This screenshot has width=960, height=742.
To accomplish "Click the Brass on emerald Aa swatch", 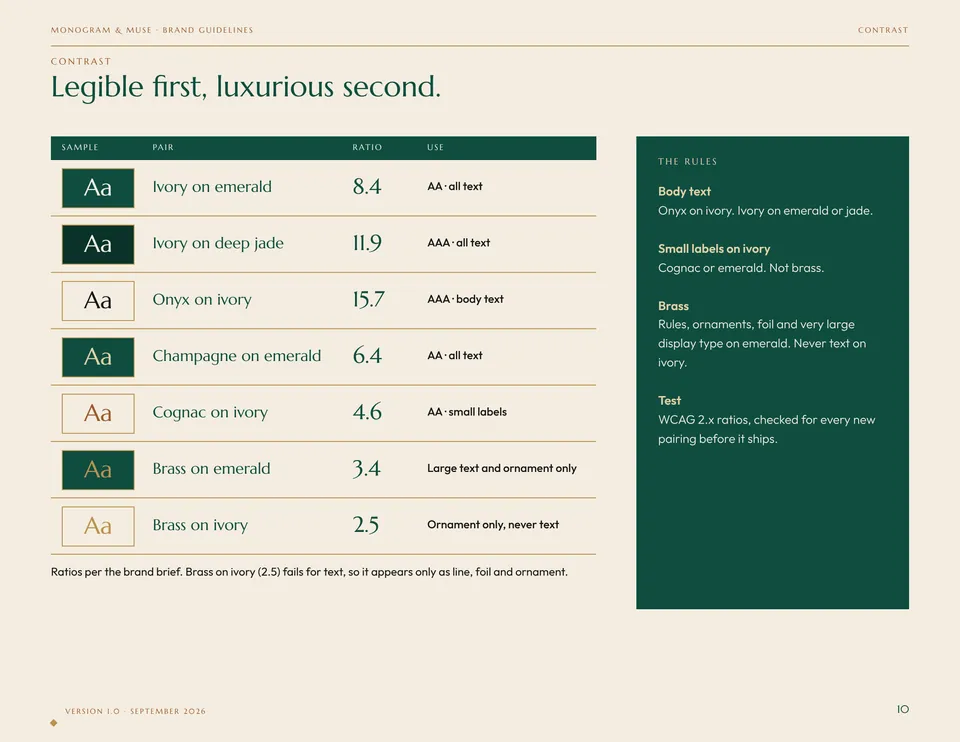I will point(98,470).
